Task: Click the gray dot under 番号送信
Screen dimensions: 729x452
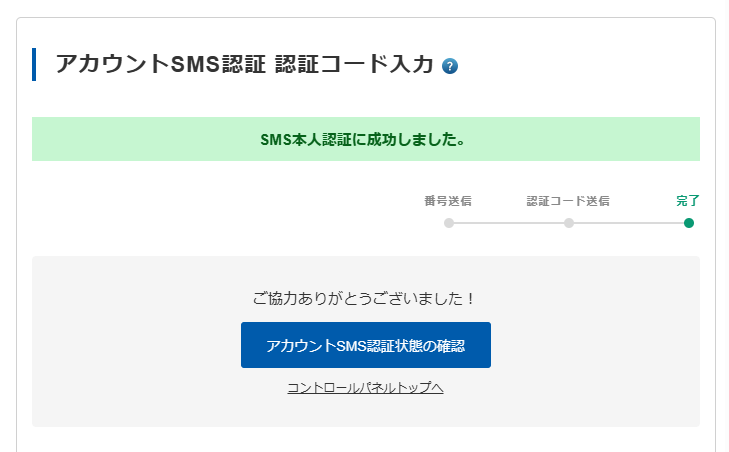Action: [449, 223]
